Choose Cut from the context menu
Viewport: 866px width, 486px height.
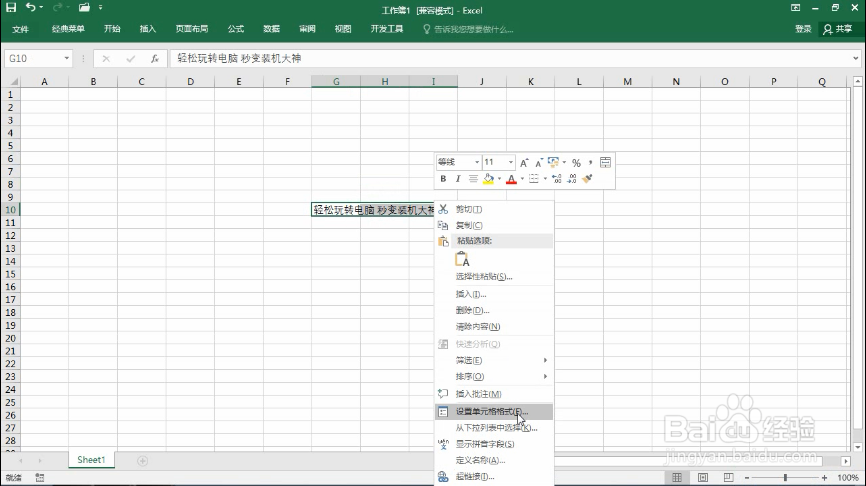tap(494, 209)
